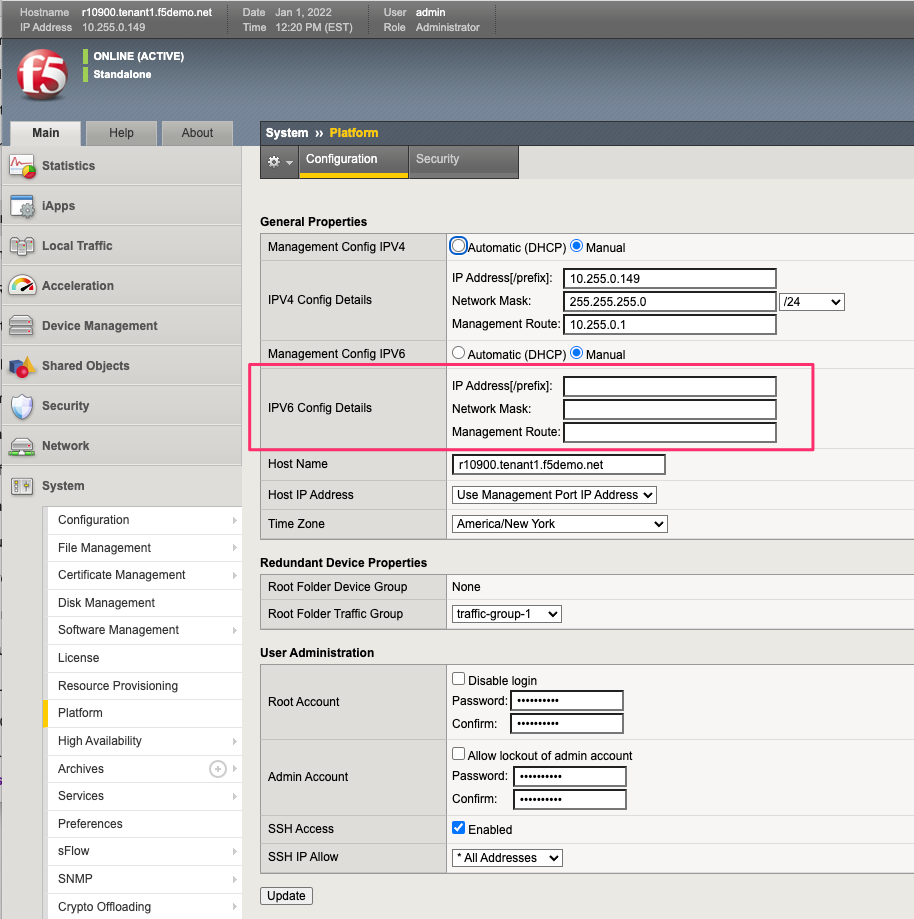Open the Shared Objects icon
Screen dimensions: 914x919
[x=22, y=366]
